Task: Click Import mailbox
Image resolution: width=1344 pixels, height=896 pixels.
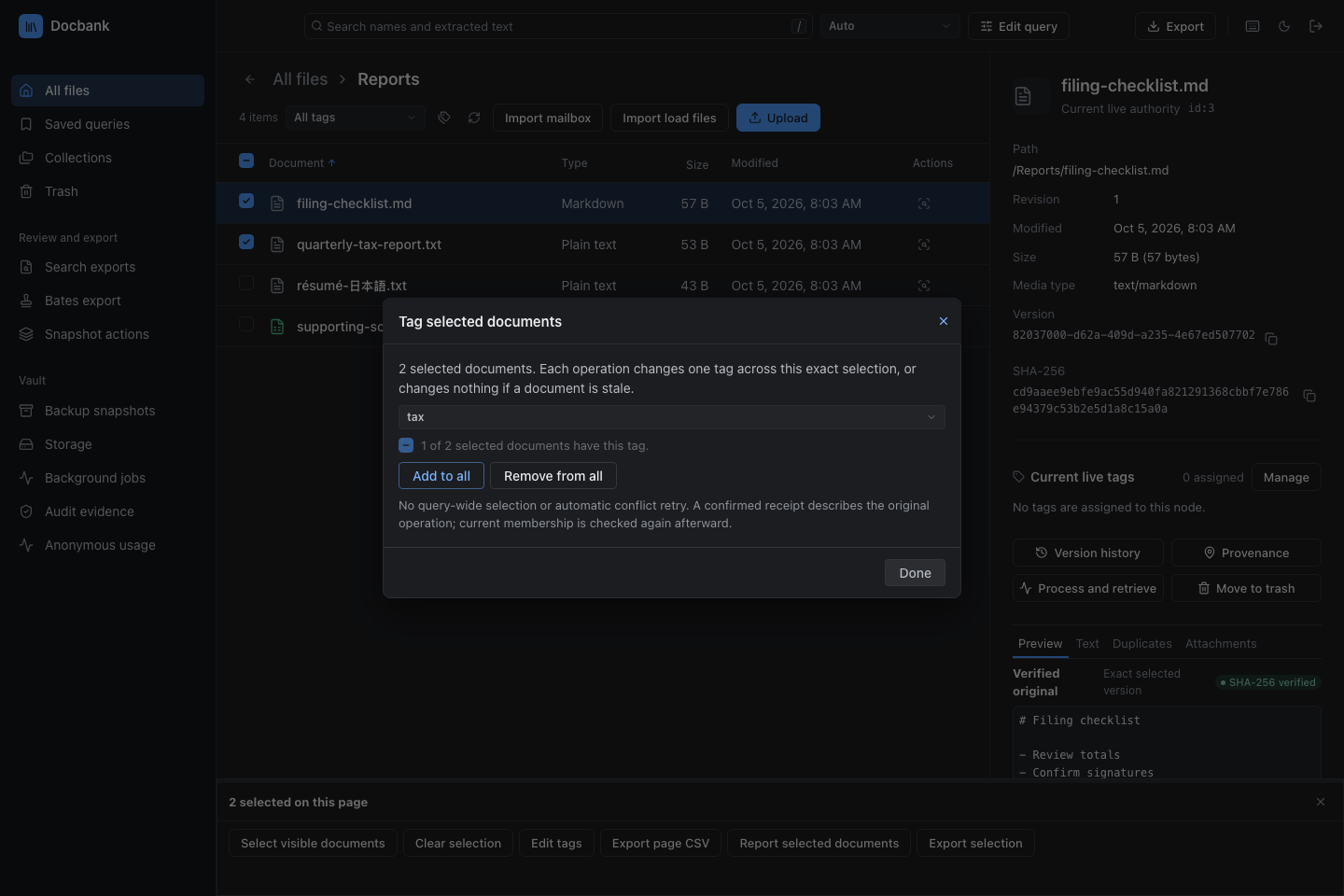Action: (548, 118)
